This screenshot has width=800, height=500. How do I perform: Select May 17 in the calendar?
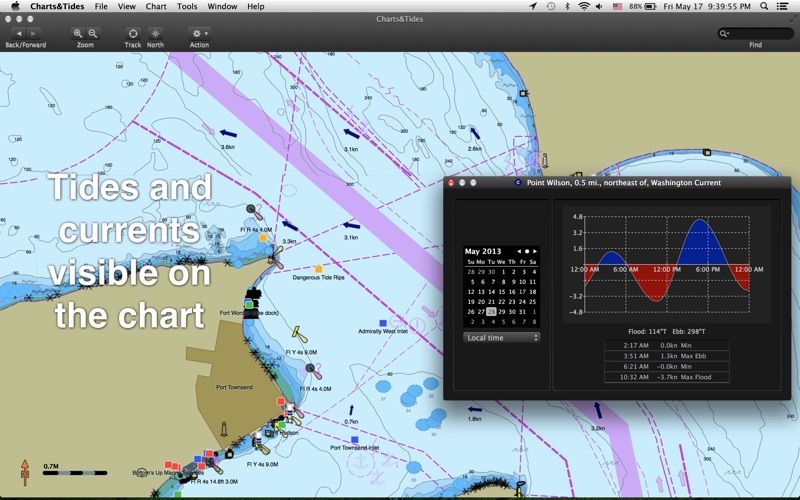pos(522,292)
